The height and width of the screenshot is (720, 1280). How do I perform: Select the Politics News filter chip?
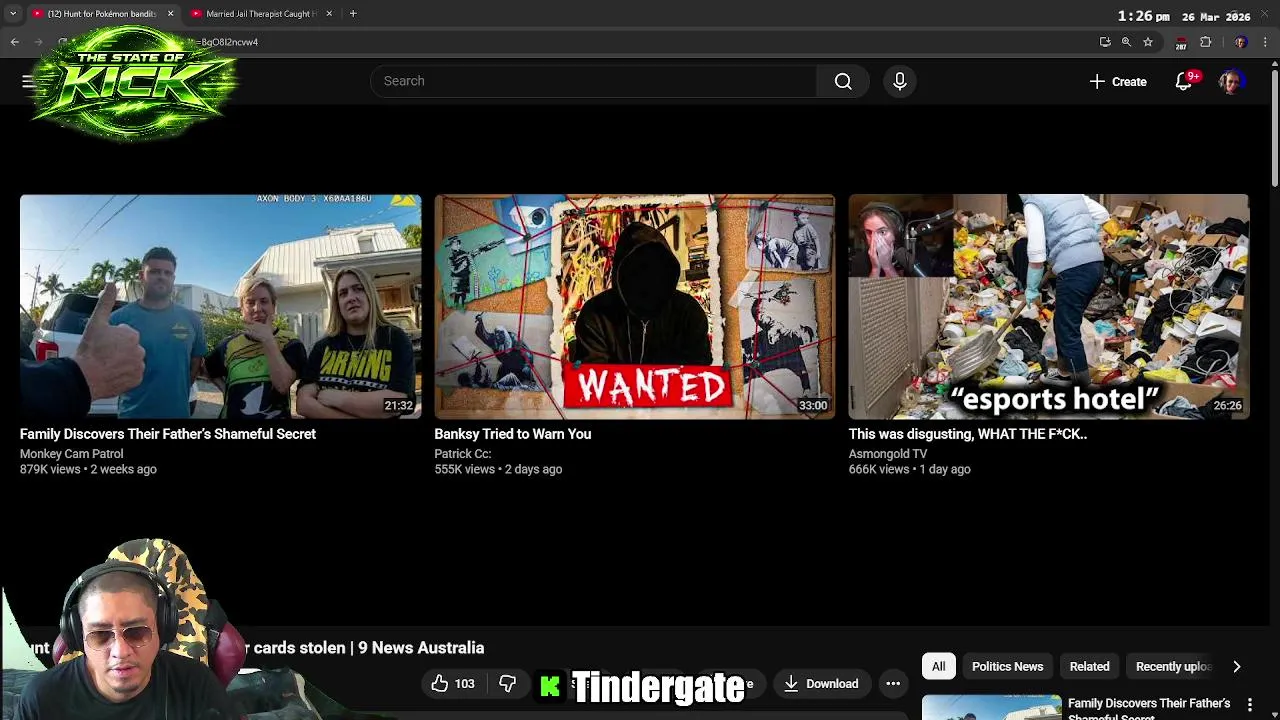pos(1007,667)
